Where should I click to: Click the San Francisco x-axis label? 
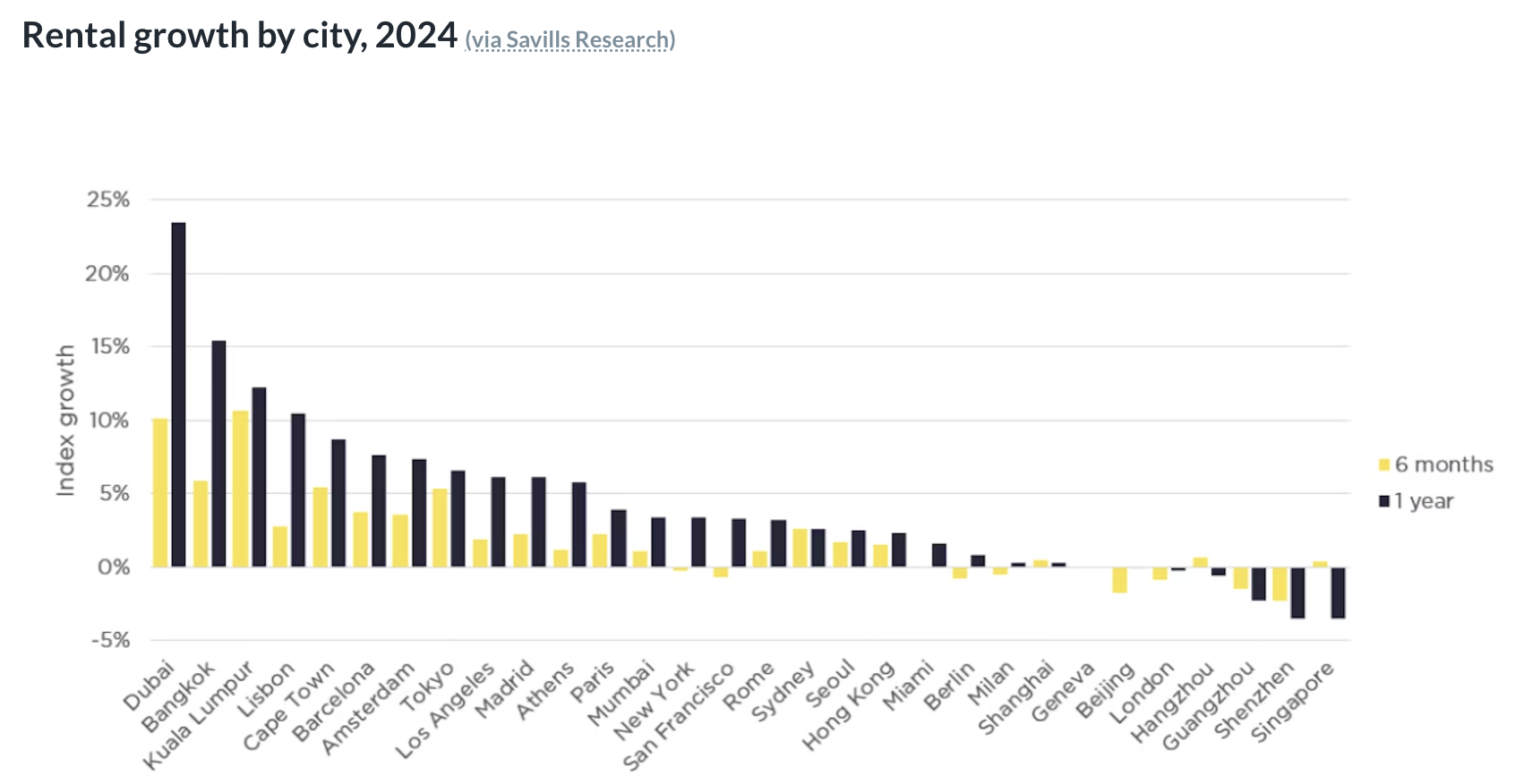coord(678,717)
